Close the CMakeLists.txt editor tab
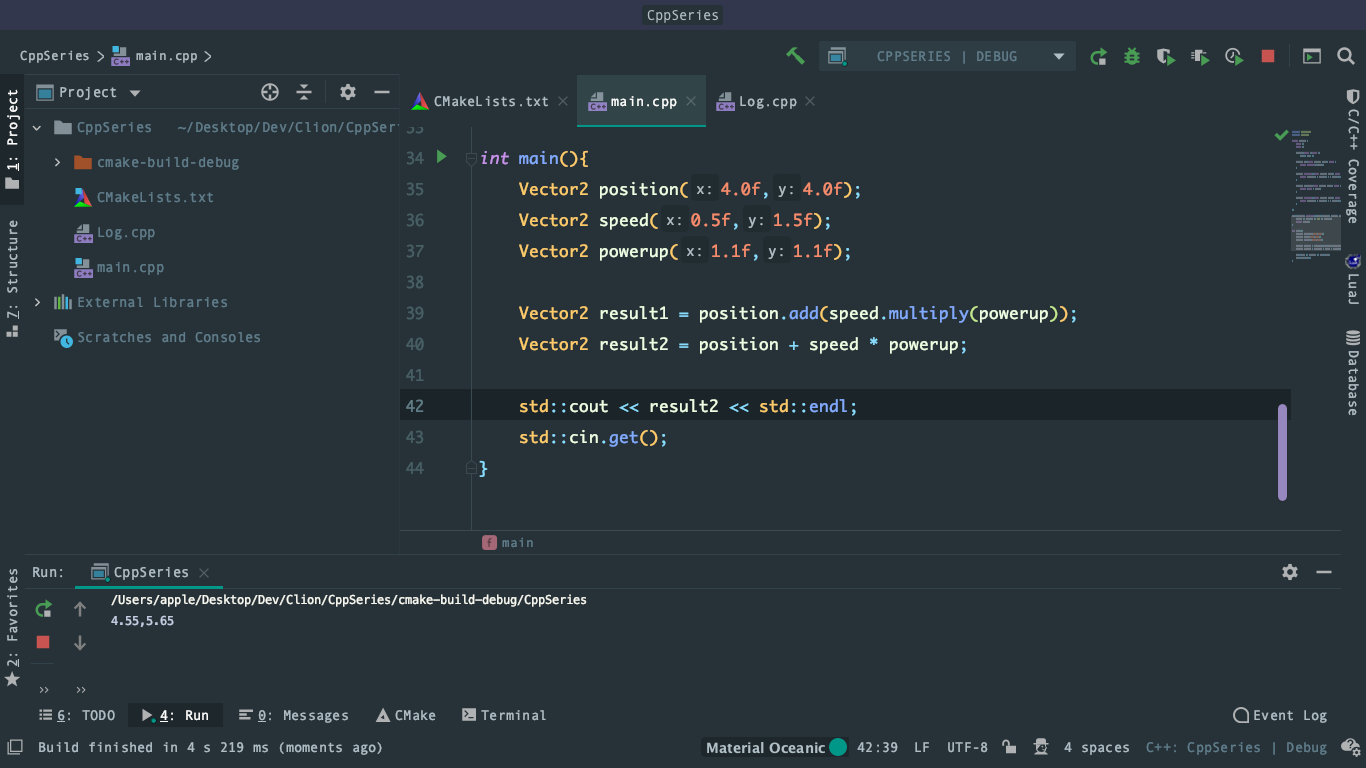The height and width of the screenshot is (768, 1366). 563,101
